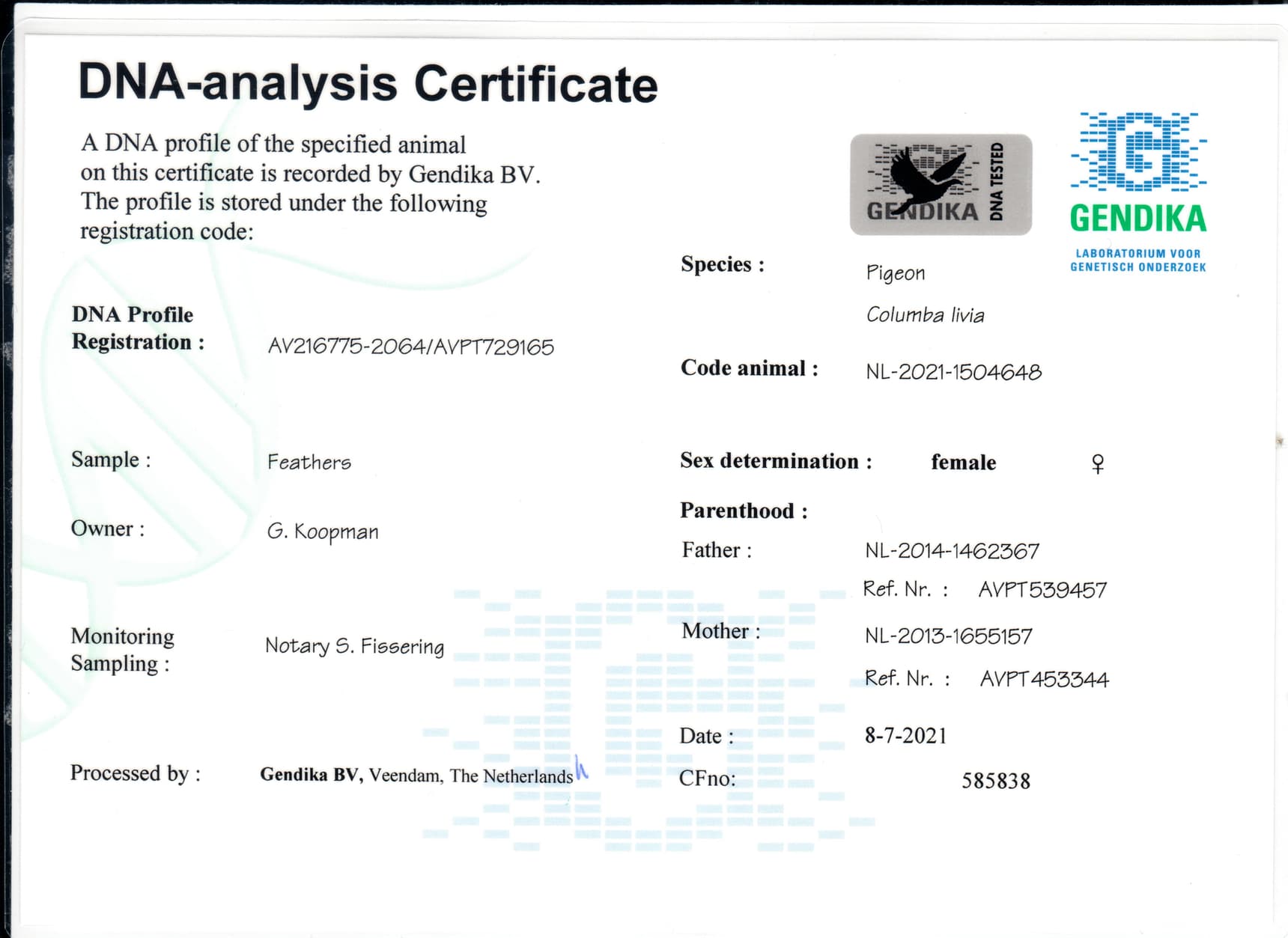This screenshot has height=938, width=1288.
Task: Click the father ring number NL-2014-1462367
Action: (x=952, y=552)
